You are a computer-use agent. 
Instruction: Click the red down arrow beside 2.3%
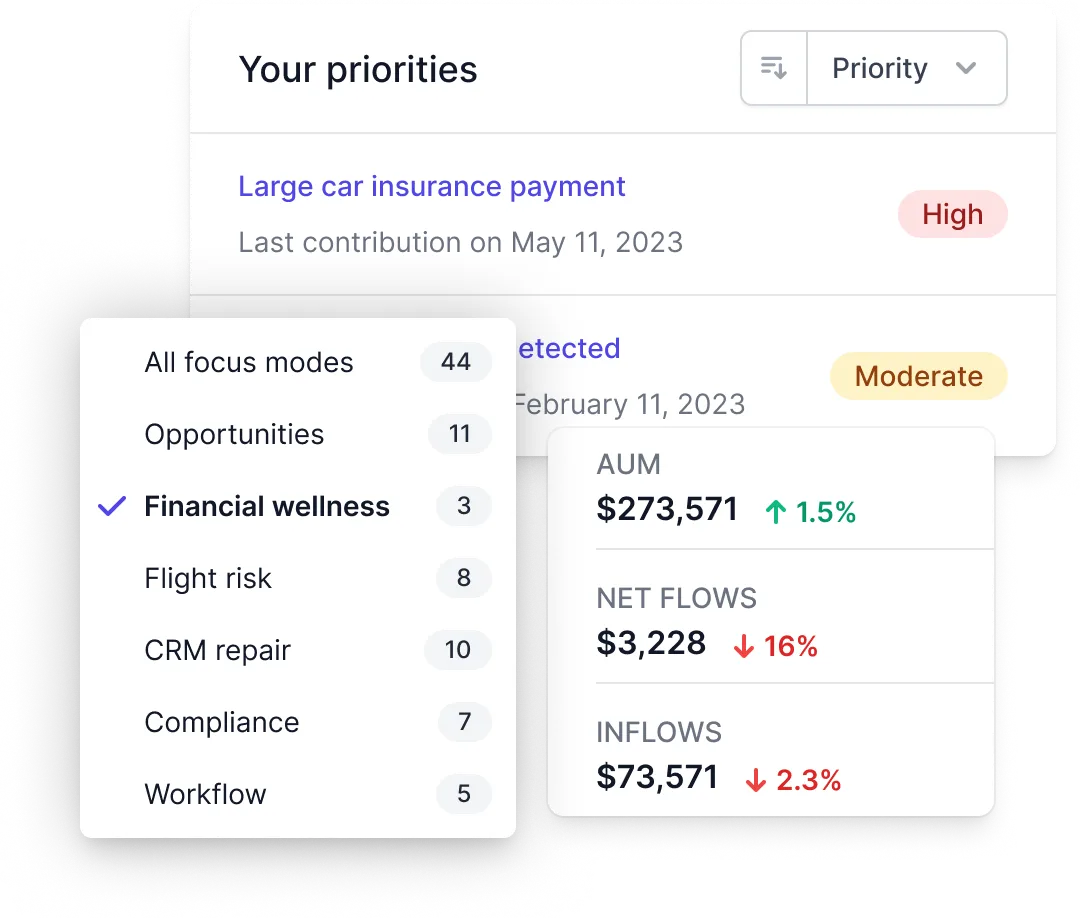[755, 779]
